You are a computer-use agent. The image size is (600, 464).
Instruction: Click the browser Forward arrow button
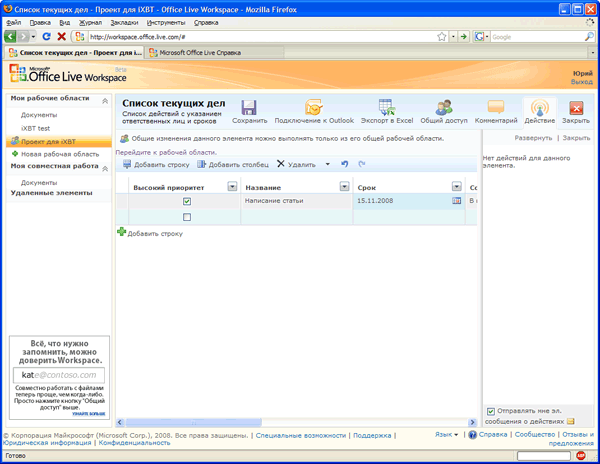click(23, 37)
